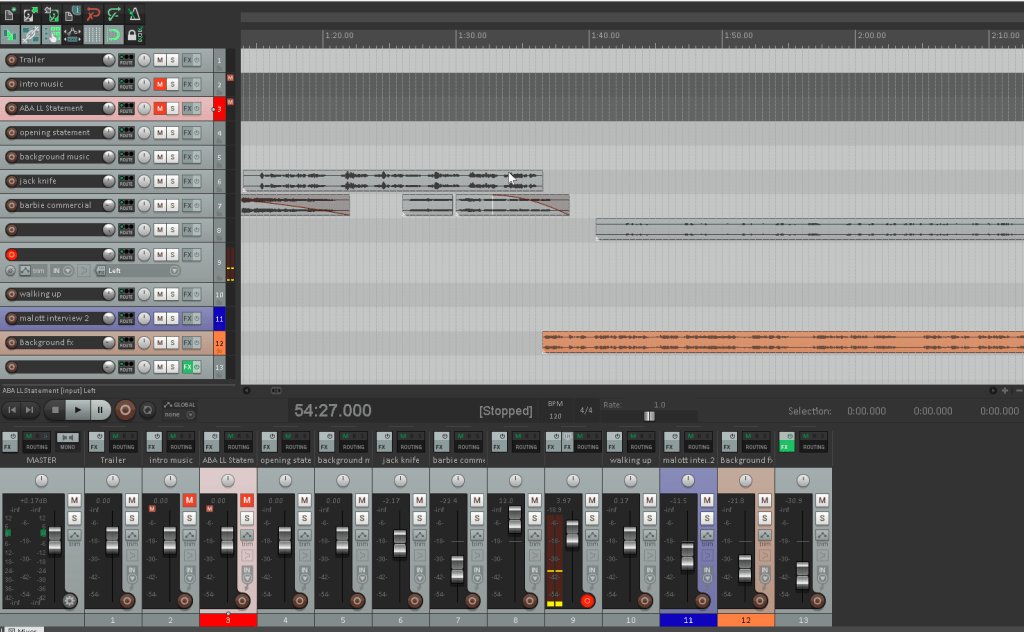
Task: Open opening state mixer IN dropdown
Action: [304, 573]
